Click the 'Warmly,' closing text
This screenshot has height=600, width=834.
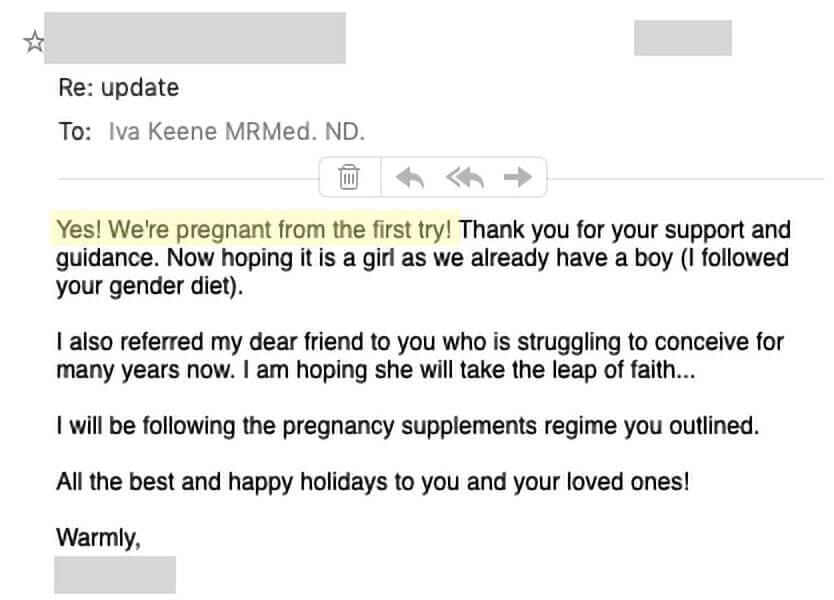coord(98,538)
